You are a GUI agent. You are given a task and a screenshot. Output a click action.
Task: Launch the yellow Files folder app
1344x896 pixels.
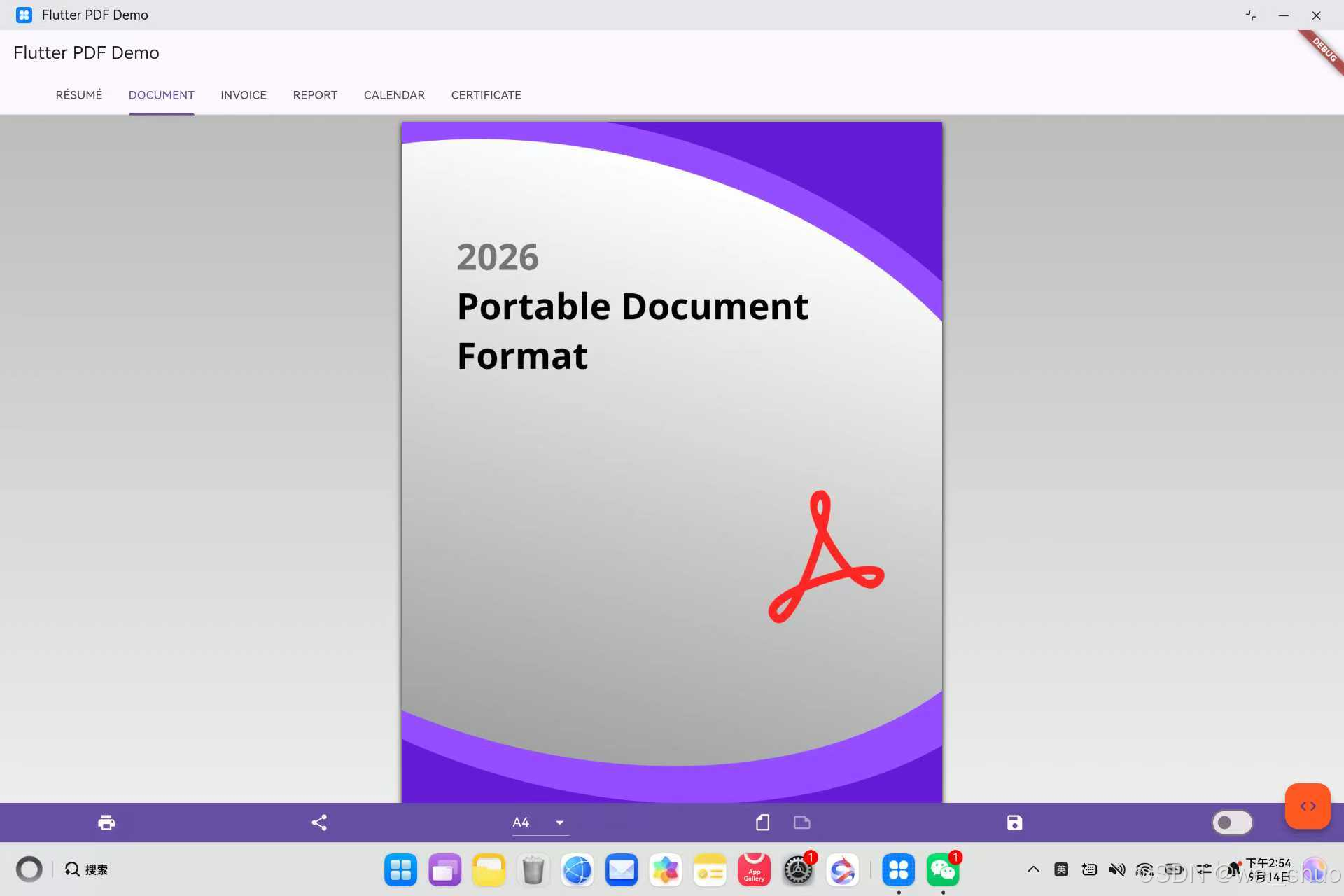pyautogui.click(x=489, y=870)
